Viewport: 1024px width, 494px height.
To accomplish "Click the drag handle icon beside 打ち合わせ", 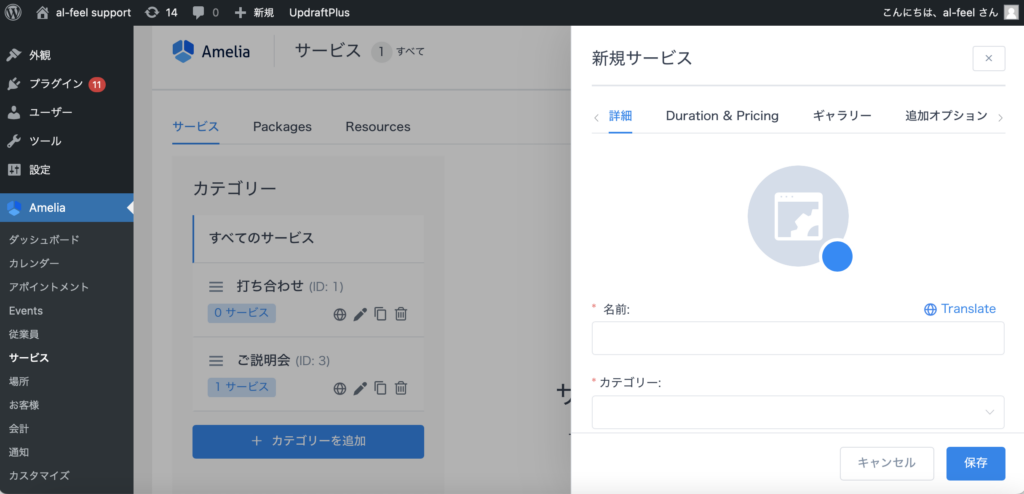I will point(216,287).
